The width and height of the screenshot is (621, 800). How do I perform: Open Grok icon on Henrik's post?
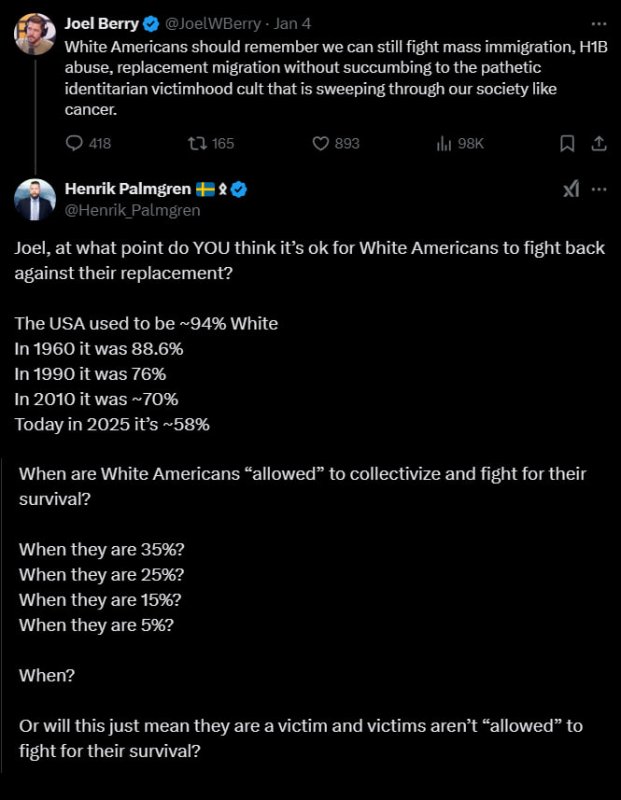[x=571, y=189]
